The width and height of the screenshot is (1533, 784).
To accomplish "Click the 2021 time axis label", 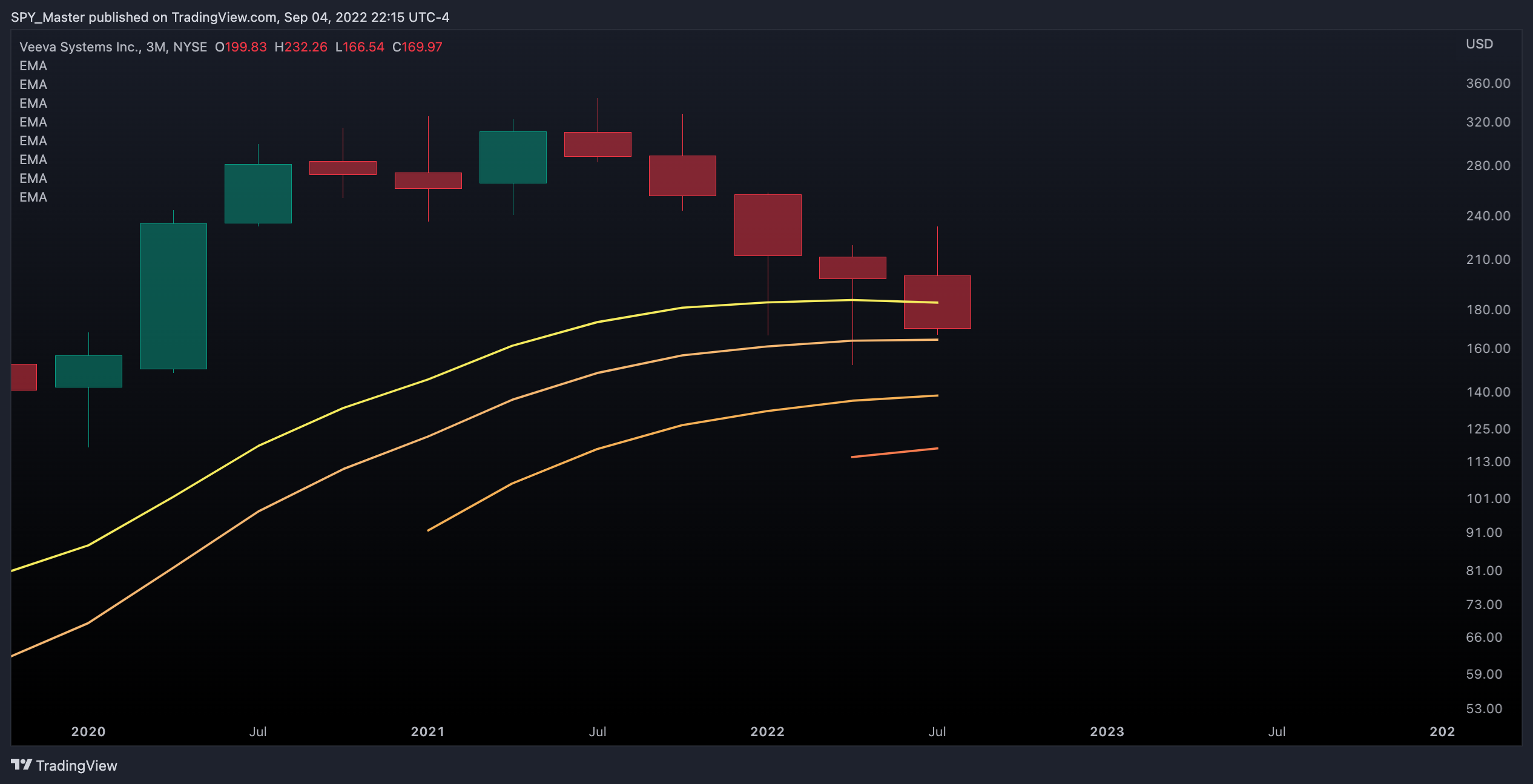I will click(x=428, y=731).
